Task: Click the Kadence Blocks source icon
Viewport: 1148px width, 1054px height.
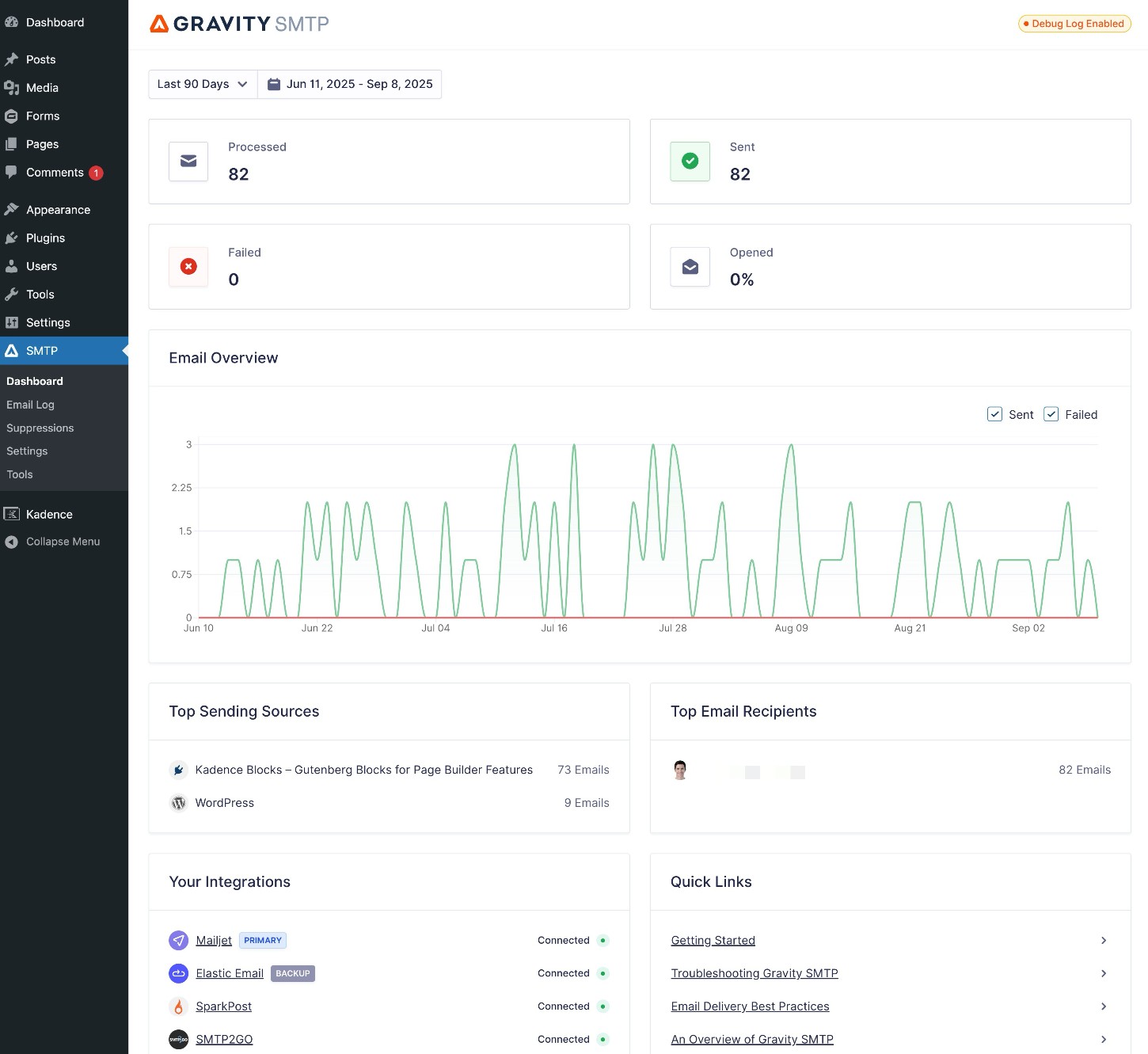Action: 179,770
